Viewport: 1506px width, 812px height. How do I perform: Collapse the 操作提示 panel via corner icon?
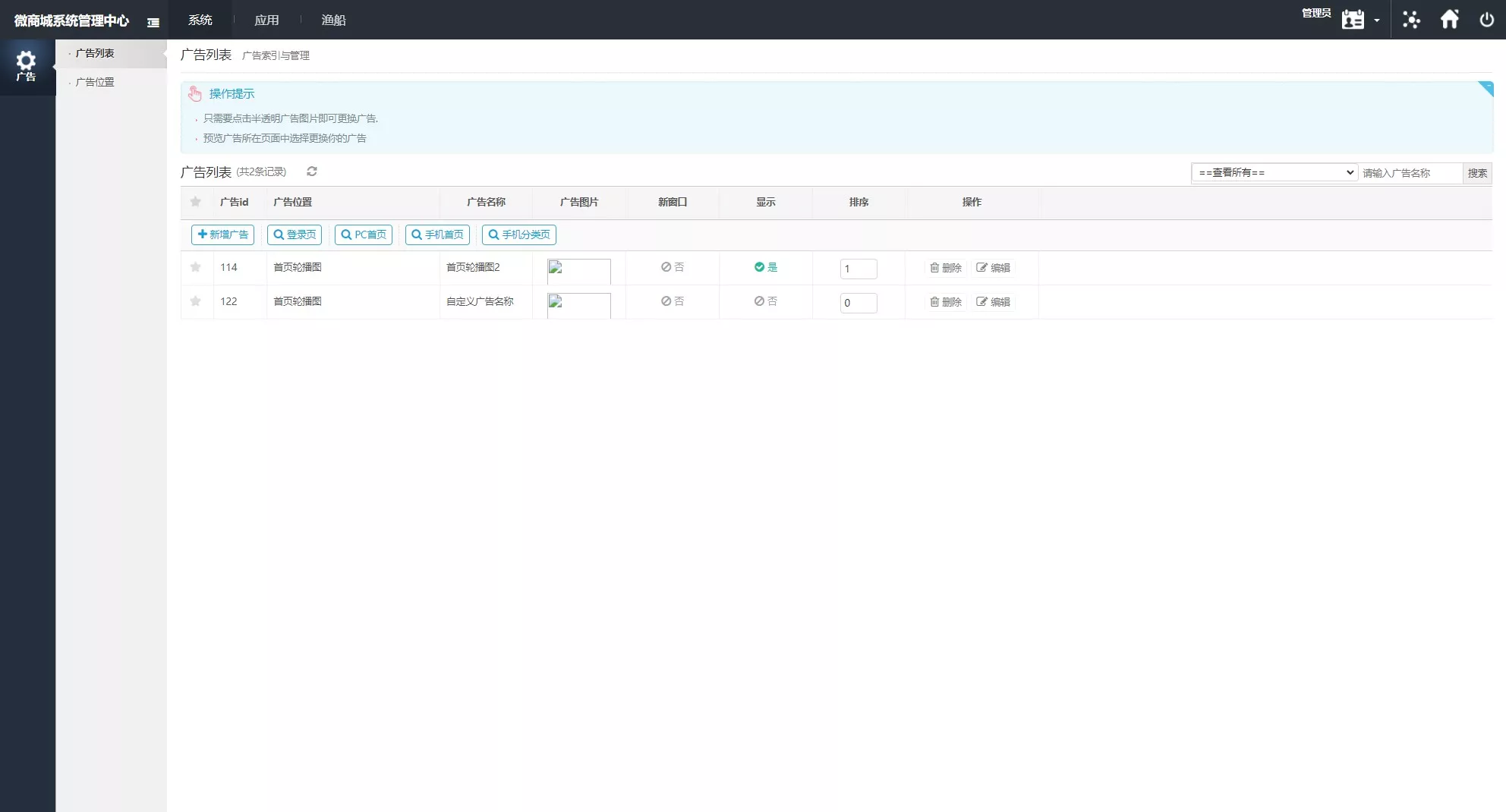pyautogui.click(x=1485, y=89)
